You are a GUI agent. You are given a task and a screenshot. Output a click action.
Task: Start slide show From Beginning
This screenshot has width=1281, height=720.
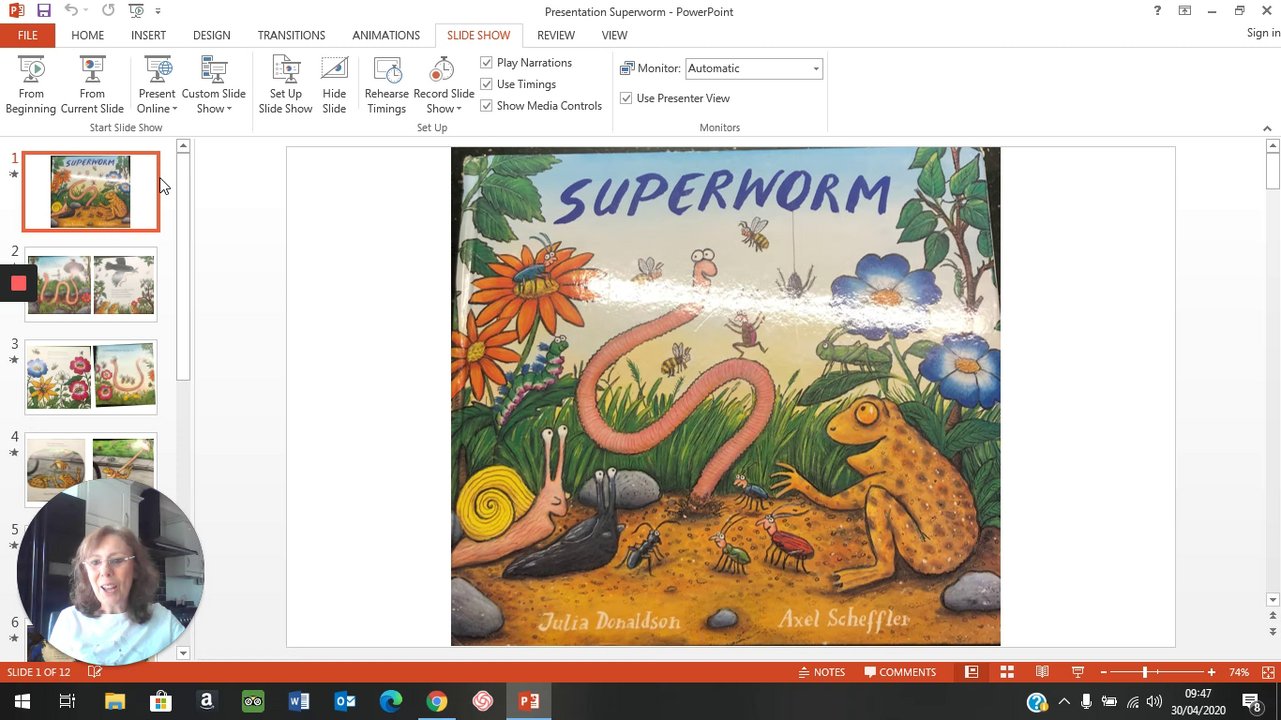pyautogui.click(x=31, y=85)
